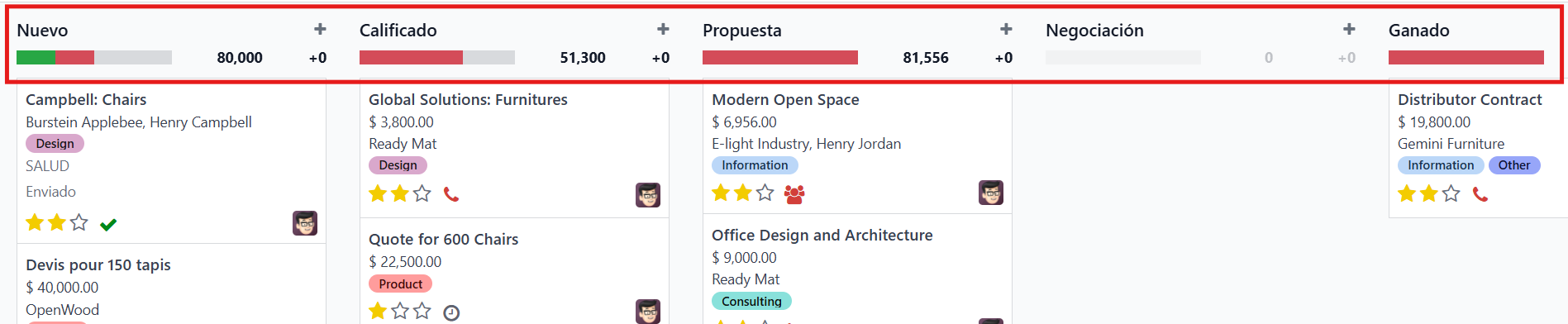Click the Calificado column header
Image resolution: width=1568 pixels, height=324 pixels.
tap(398, 31)
